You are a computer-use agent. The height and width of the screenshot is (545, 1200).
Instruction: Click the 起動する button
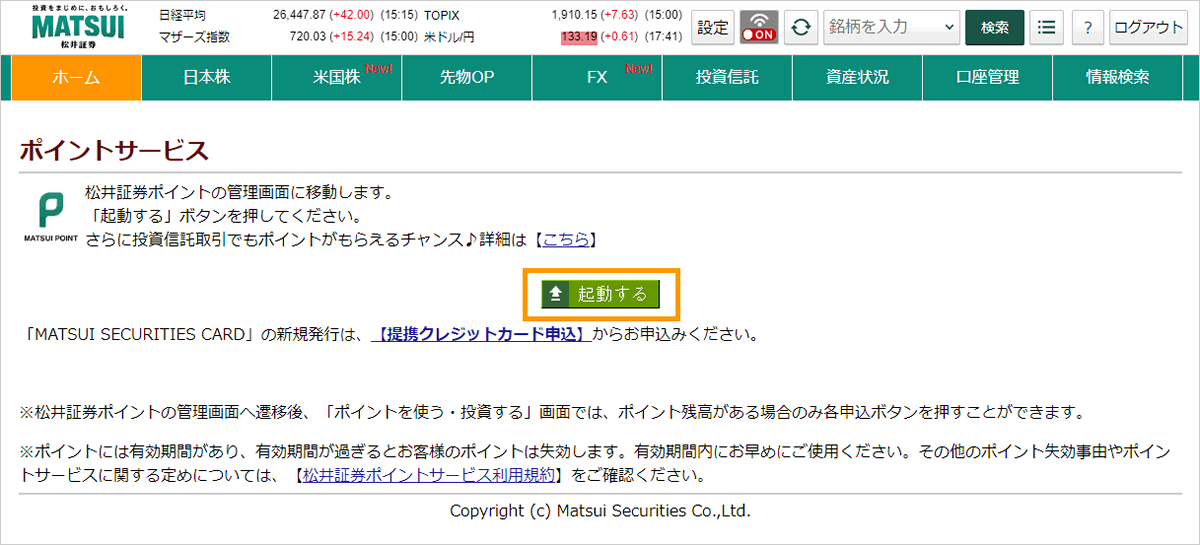600,294
